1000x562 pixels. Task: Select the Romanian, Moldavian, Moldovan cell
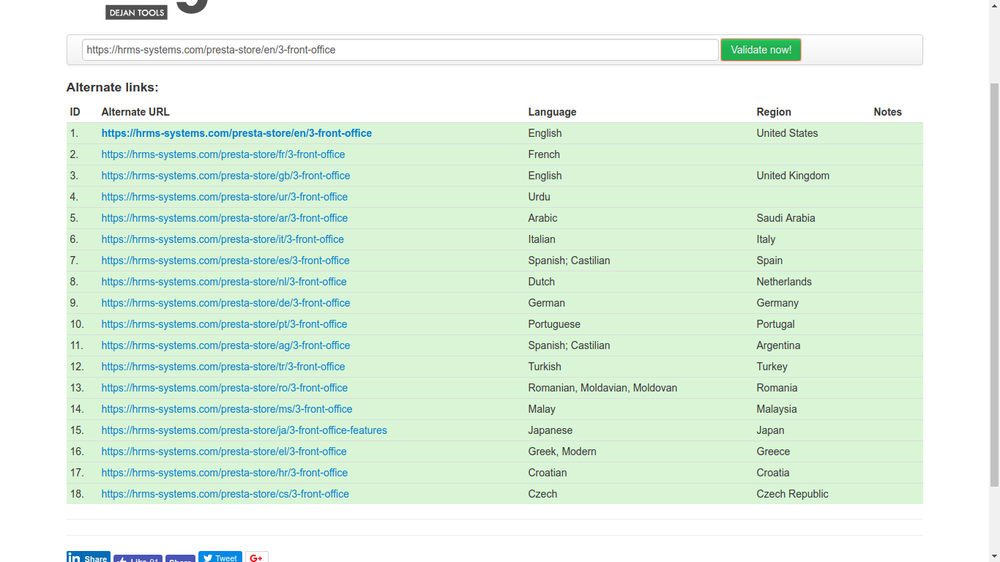(603, 388)
